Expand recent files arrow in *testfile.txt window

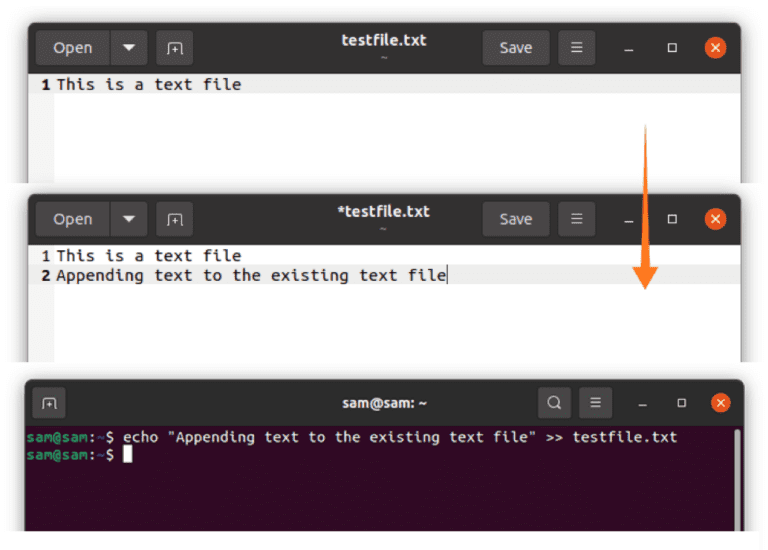coord(129,219)
